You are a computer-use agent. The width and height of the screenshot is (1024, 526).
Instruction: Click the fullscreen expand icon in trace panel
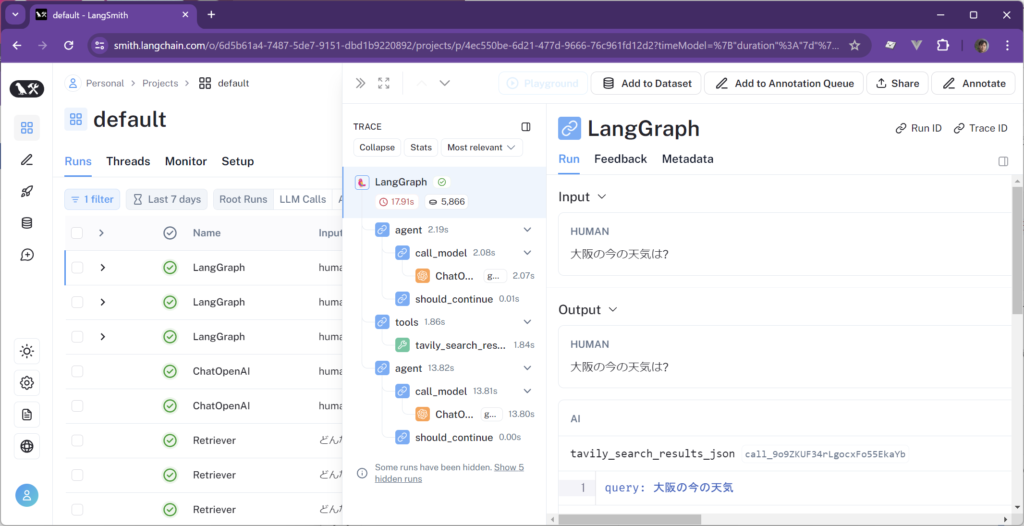384,84
